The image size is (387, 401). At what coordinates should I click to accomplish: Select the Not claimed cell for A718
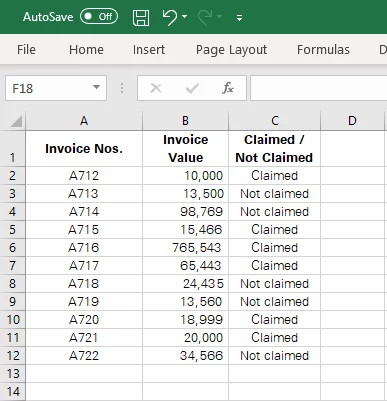(x=275, y=284)
